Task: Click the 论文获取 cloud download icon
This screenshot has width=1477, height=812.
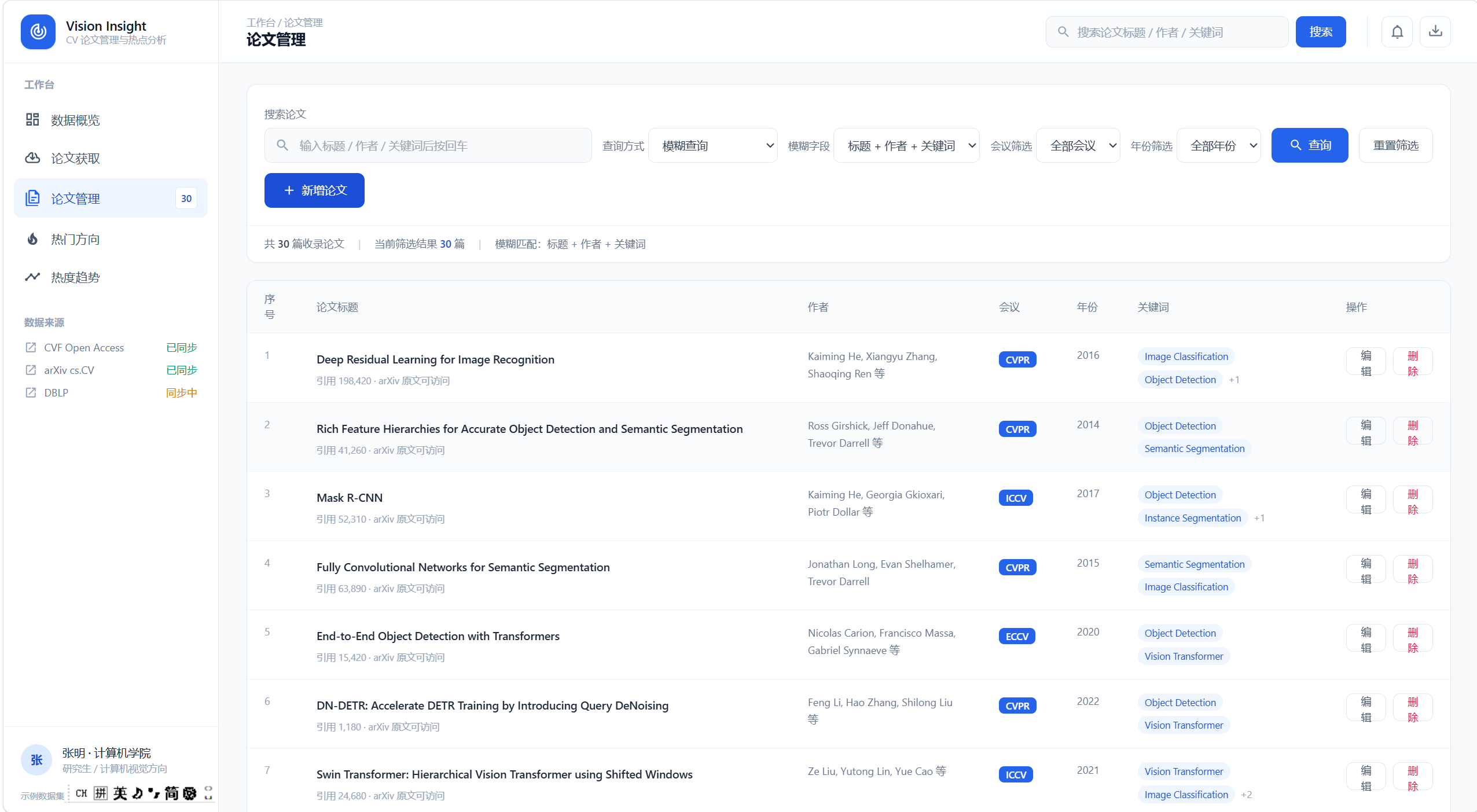Action: [x=32, y=158]
